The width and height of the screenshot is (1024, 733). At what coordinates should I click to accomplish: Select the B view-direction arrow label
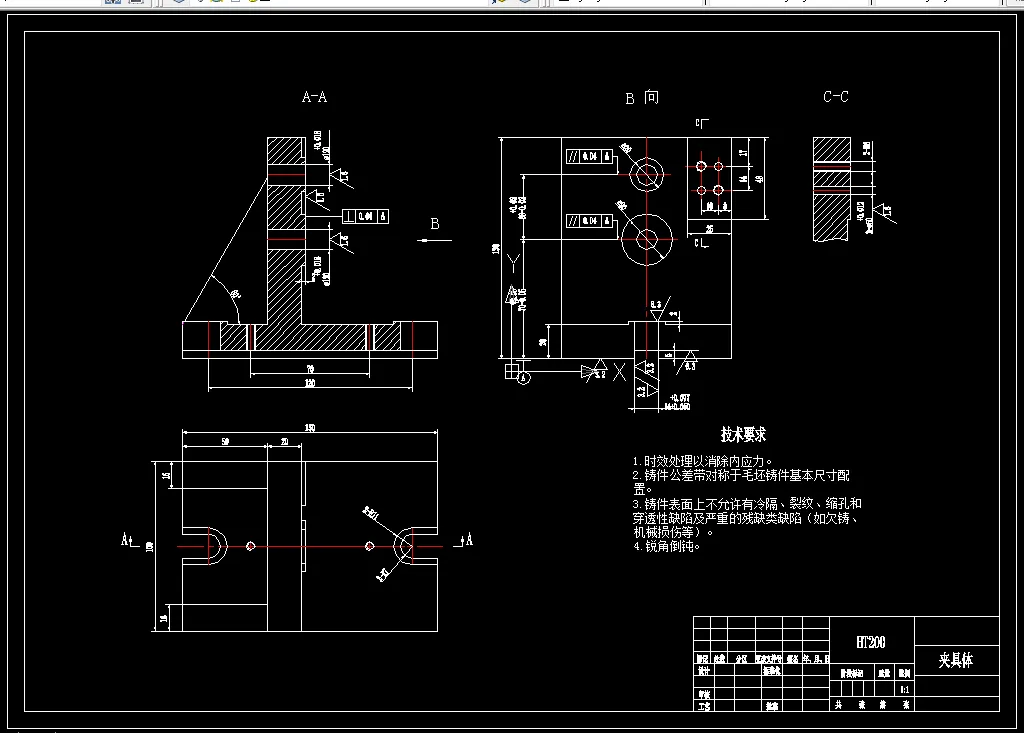click(435, 224)
